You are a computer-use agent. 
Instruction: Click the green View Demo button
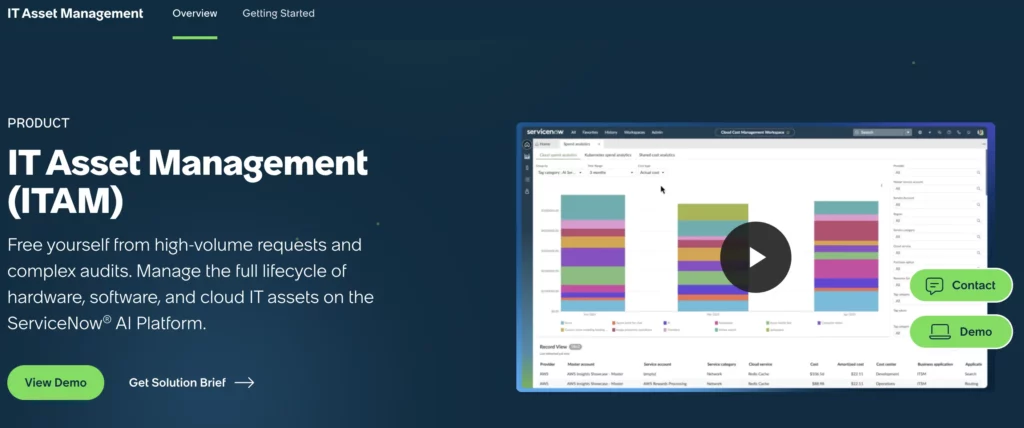tap(56, 382)
